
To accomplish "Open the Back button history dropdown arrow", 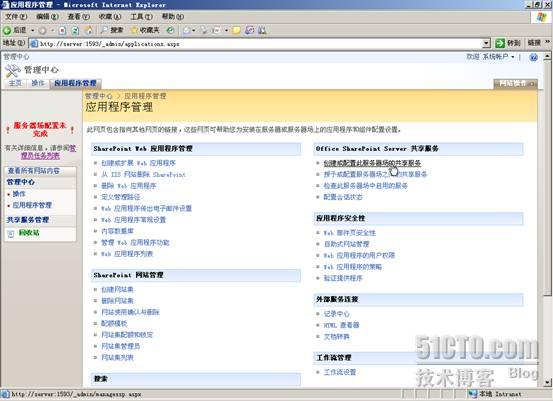I will pyautogui.click(x=32, y=31).
